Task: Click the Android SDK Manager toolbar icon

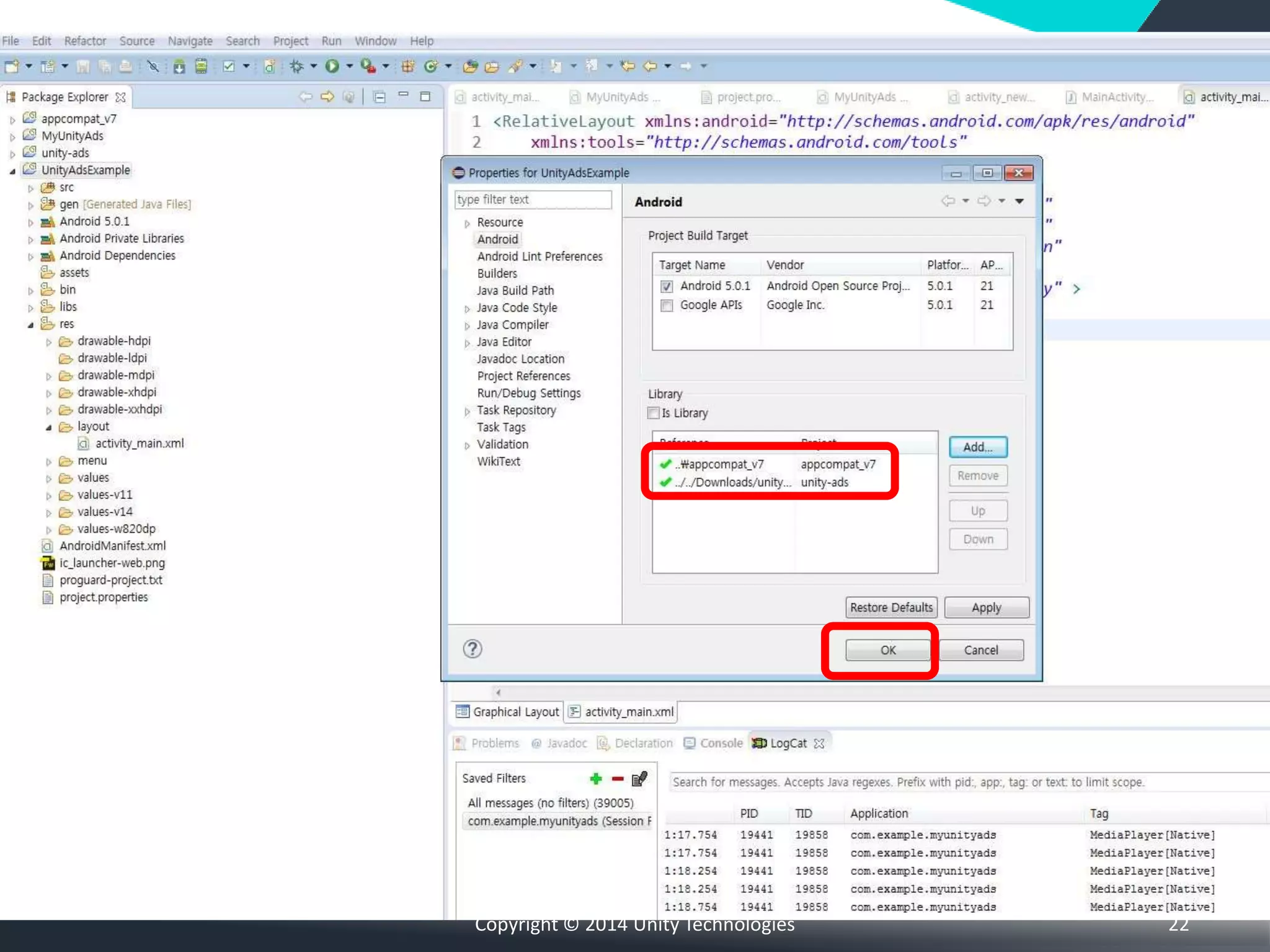Action: 179,66
